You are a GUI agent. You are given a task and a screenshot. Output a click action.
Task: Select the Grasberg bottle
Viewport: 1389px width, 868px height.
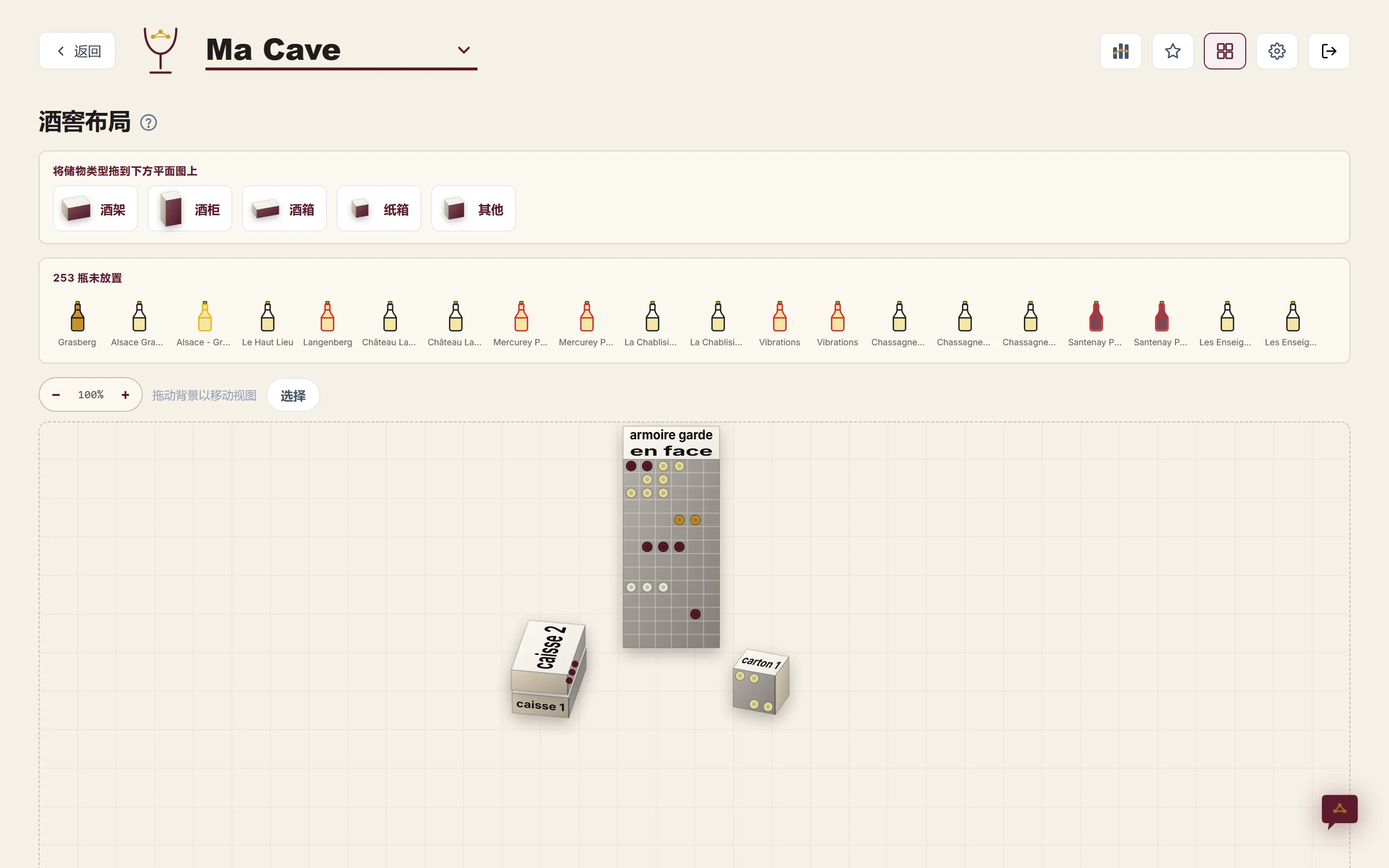point(77,324)
